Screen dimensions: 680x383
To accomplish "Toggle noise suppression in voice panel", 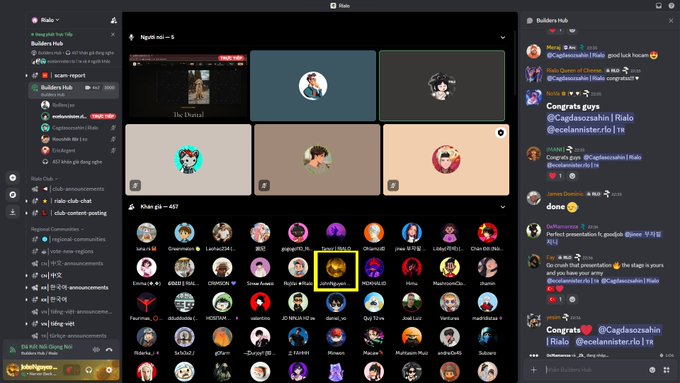I will point(96,350).
